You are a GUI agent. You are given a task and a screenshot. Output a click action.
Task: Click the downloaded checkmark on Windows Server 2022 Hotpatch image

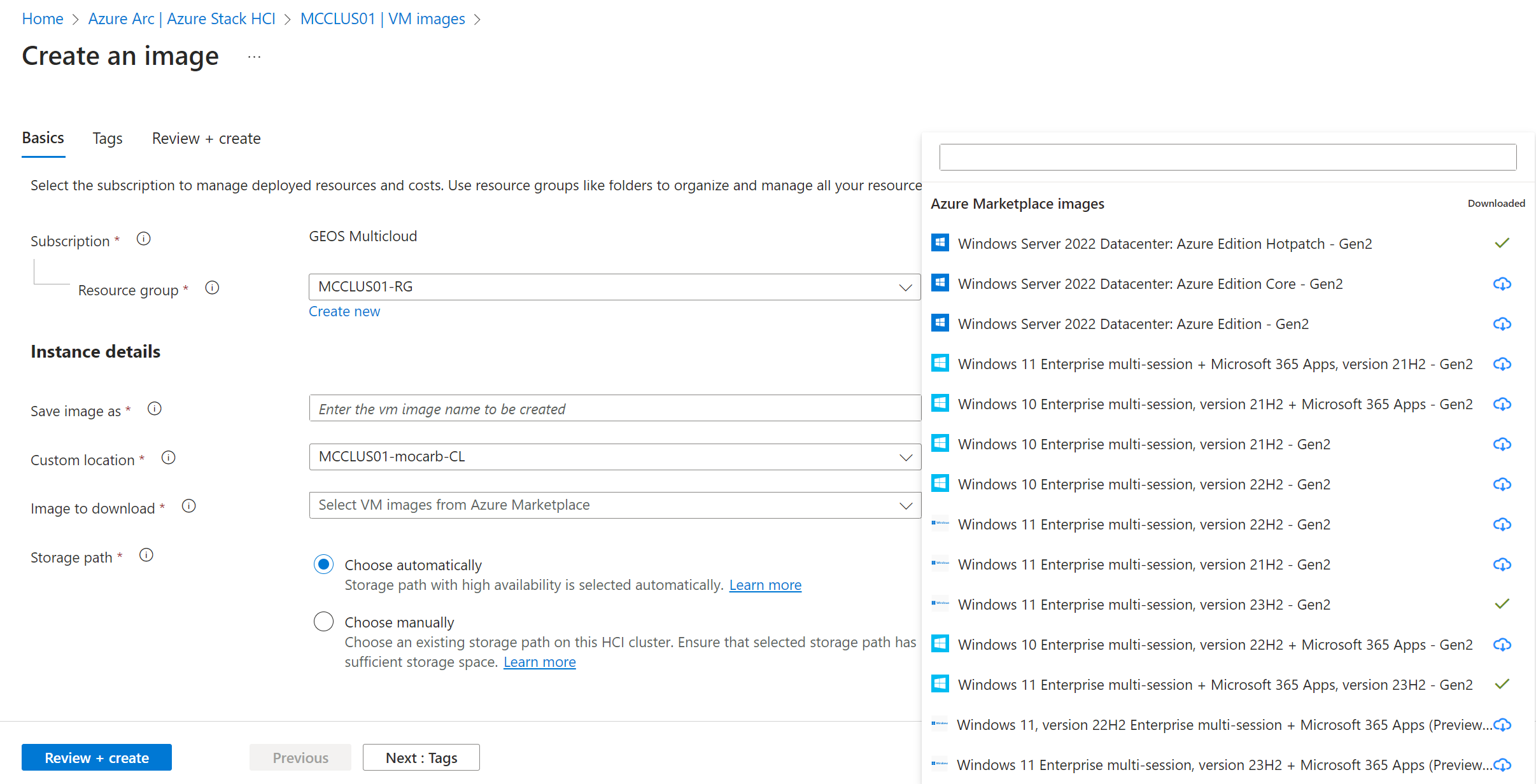[x=1502, y=242]
